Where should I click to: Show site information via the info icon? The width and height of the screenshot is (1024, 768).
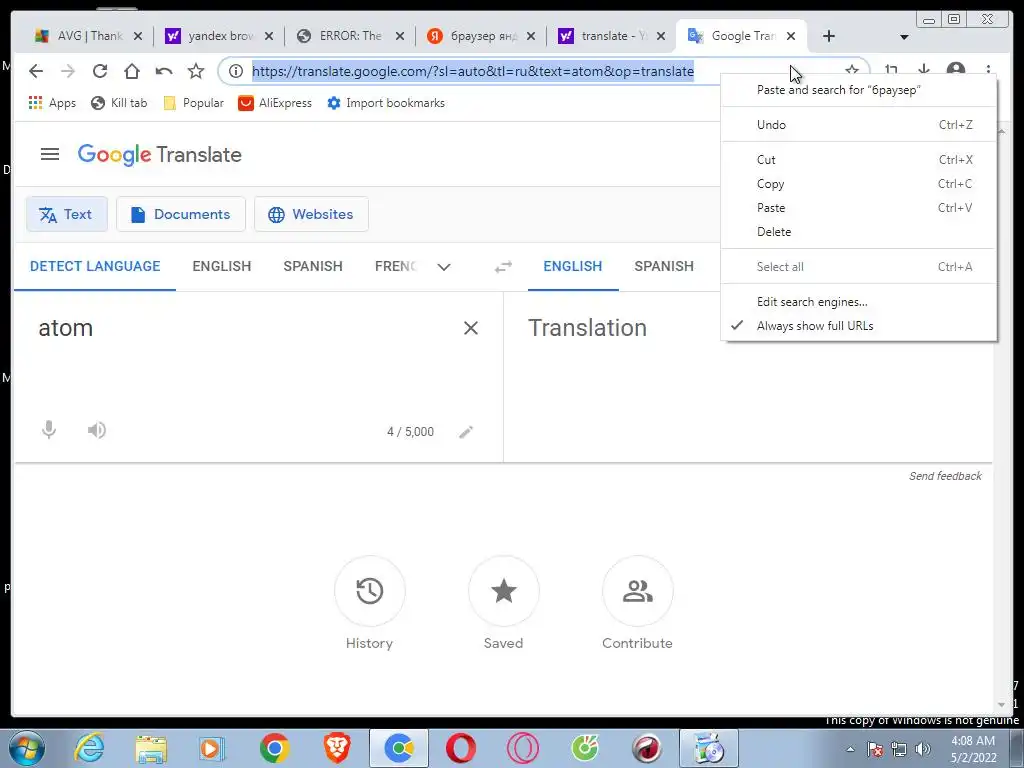tap(236, 71)
